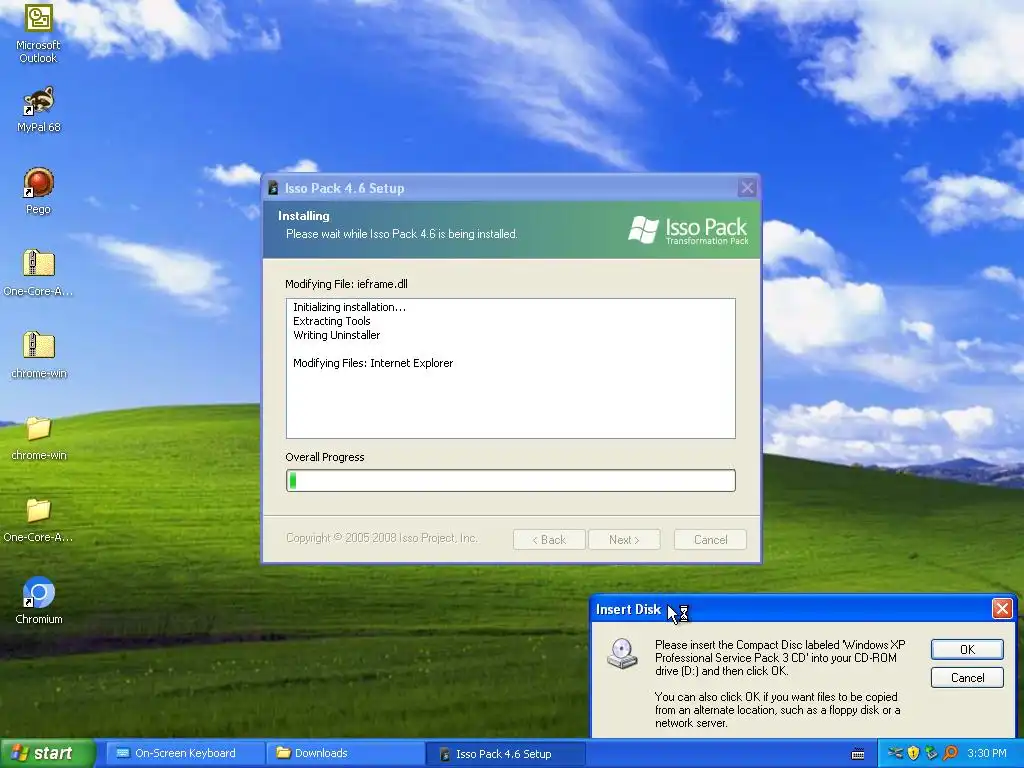Screen dimensions: 1024x768
Task: Close the Isso Pack 4.6 Setup window
Action: pos(747,188)
